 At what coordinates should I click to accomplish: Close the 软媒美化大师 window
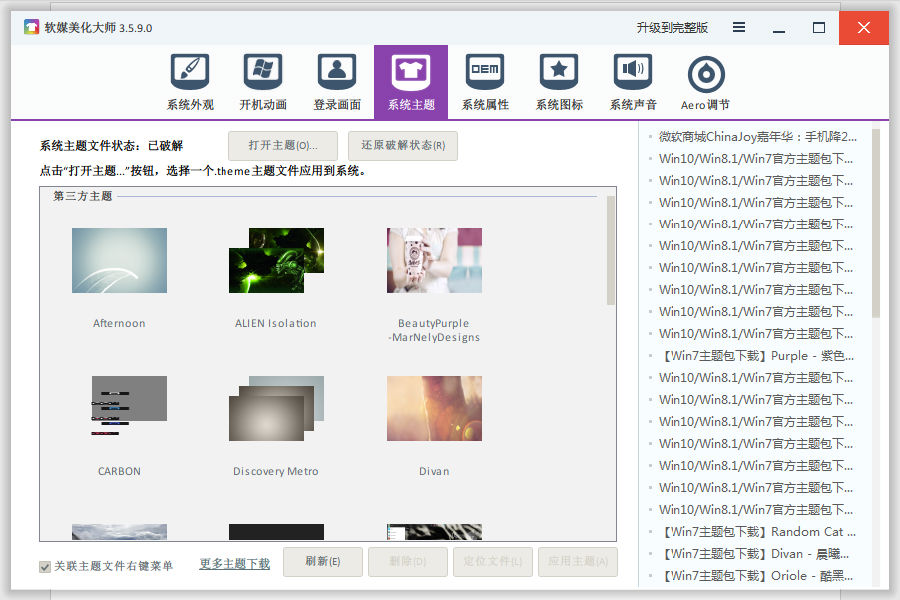point(864,28)
